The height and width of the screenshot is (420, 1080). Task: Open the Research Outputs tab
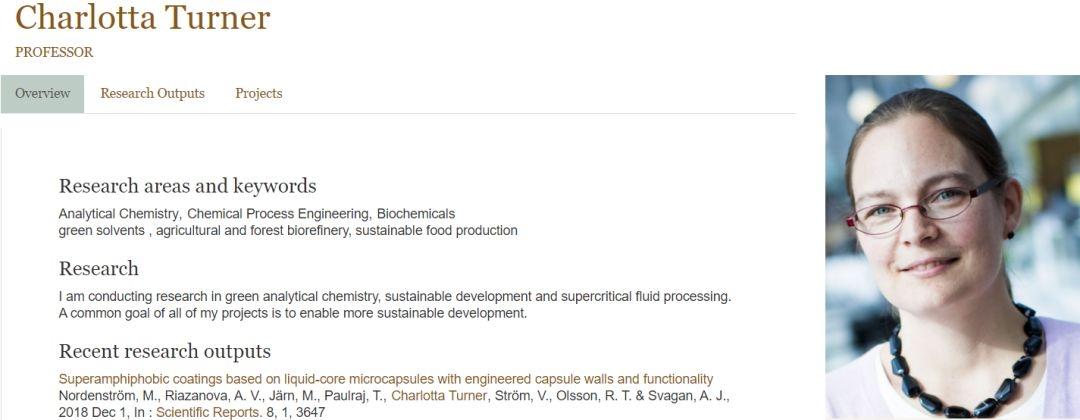click(x=152, y=94)
